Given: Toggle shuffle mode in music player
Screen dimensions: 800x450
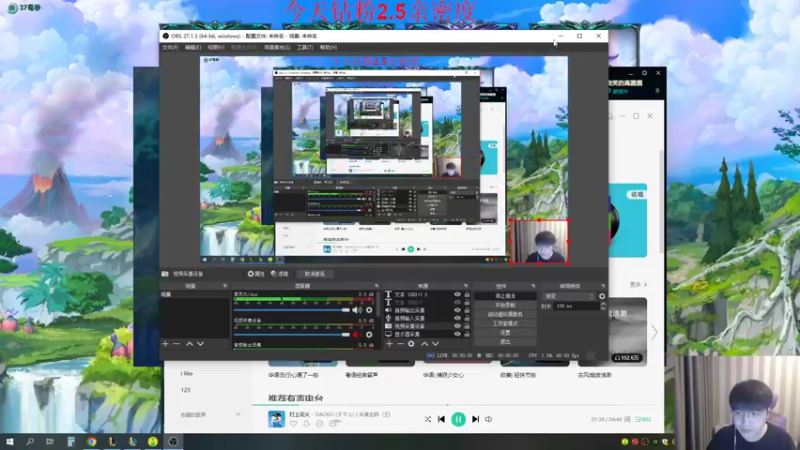Looking at the screenshot, I should coord(428,419).
